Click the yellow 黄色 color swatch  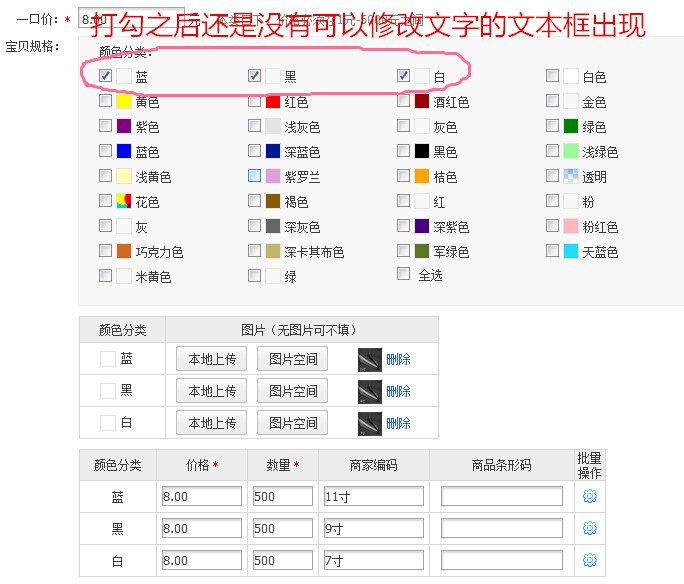coord(124,101)
